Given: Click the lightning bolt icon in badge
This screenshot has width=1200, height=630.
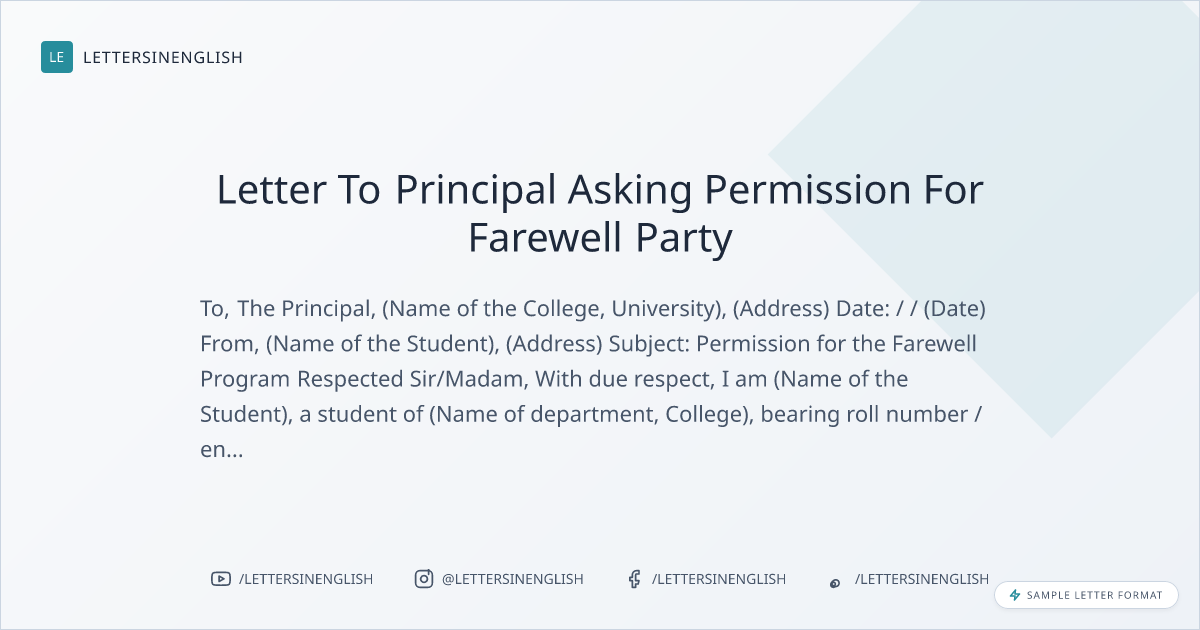Looking at the screenshot, I should click(1015, 595).
